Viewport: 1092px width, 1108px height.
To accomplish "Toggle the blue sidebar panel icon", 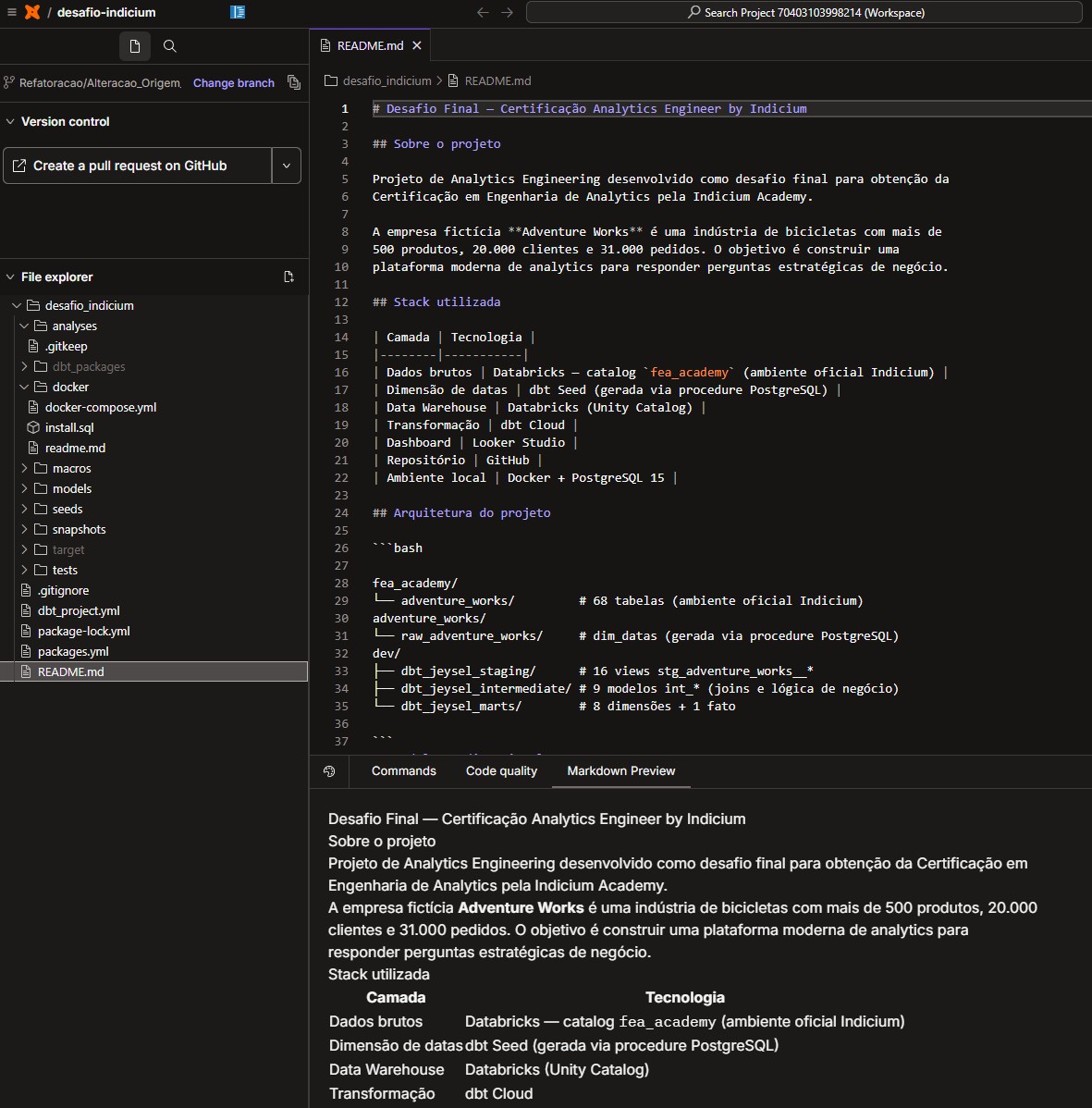I will click(x=238, y=12).
